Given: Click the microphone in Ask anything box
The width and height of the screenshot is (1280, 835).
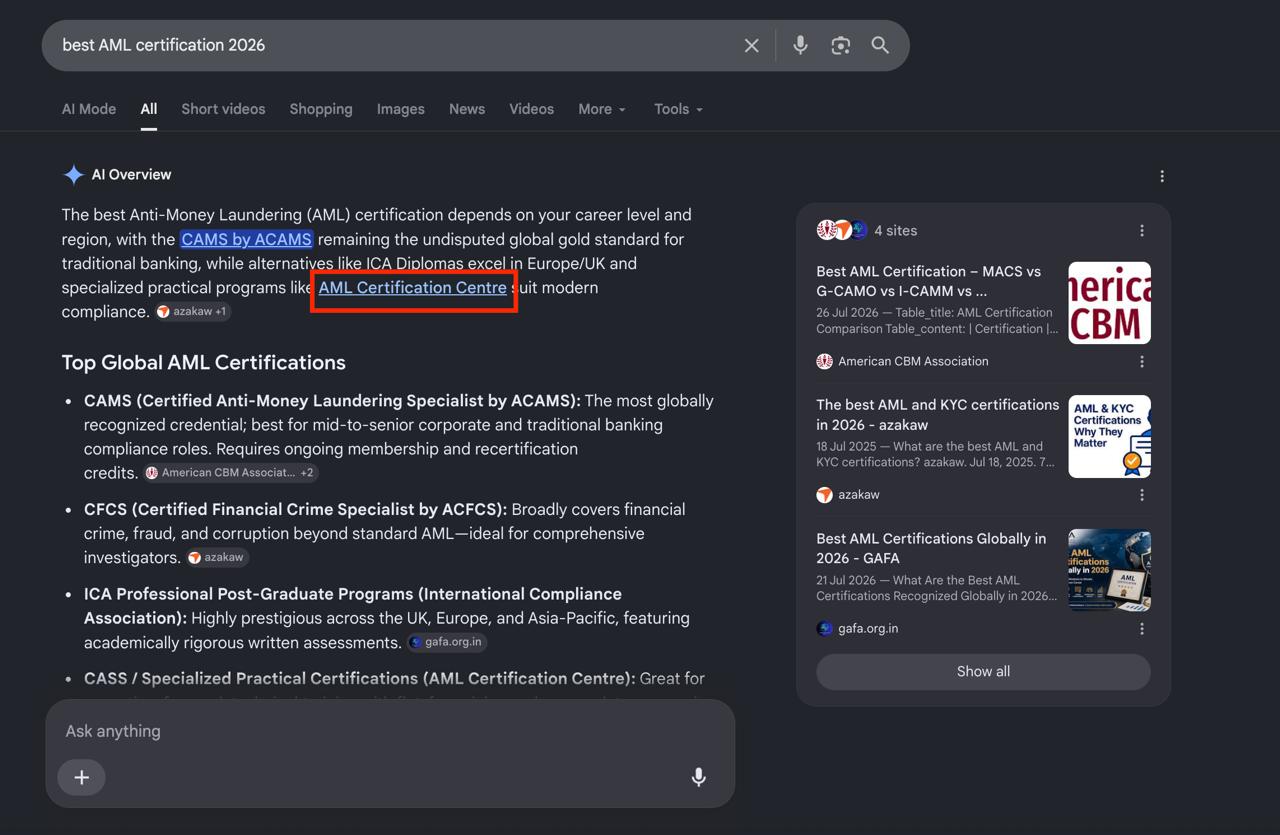Looking at the screenshot, I should (699, 777).
